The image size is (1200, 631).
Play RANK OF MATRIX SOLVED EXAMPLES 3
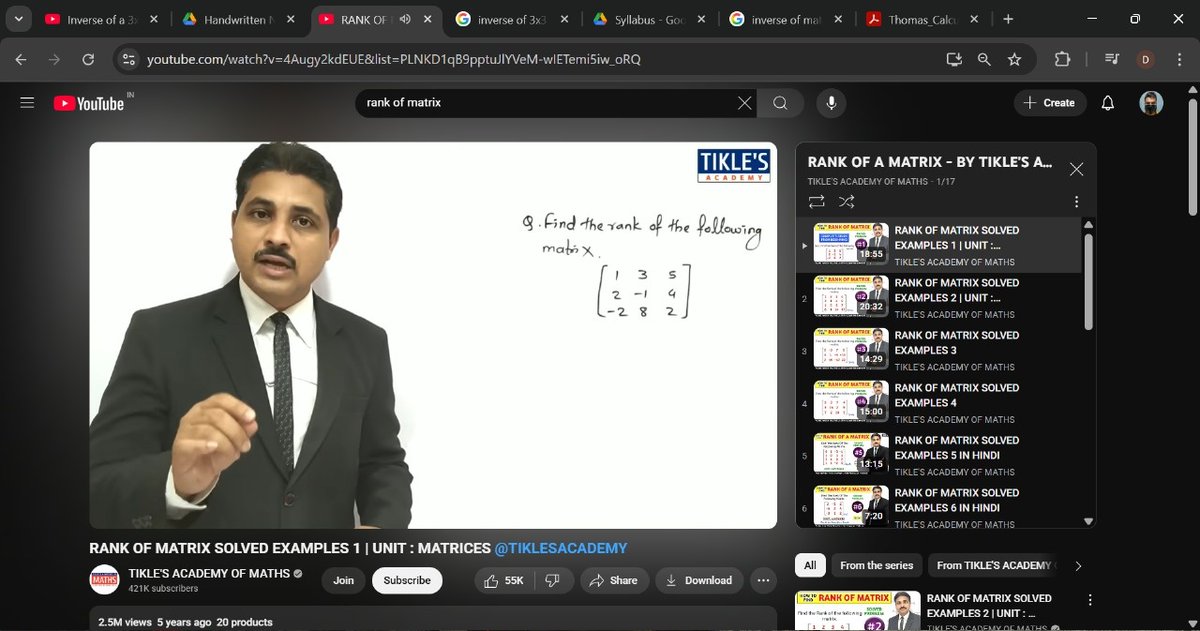[x=940, y=350]
